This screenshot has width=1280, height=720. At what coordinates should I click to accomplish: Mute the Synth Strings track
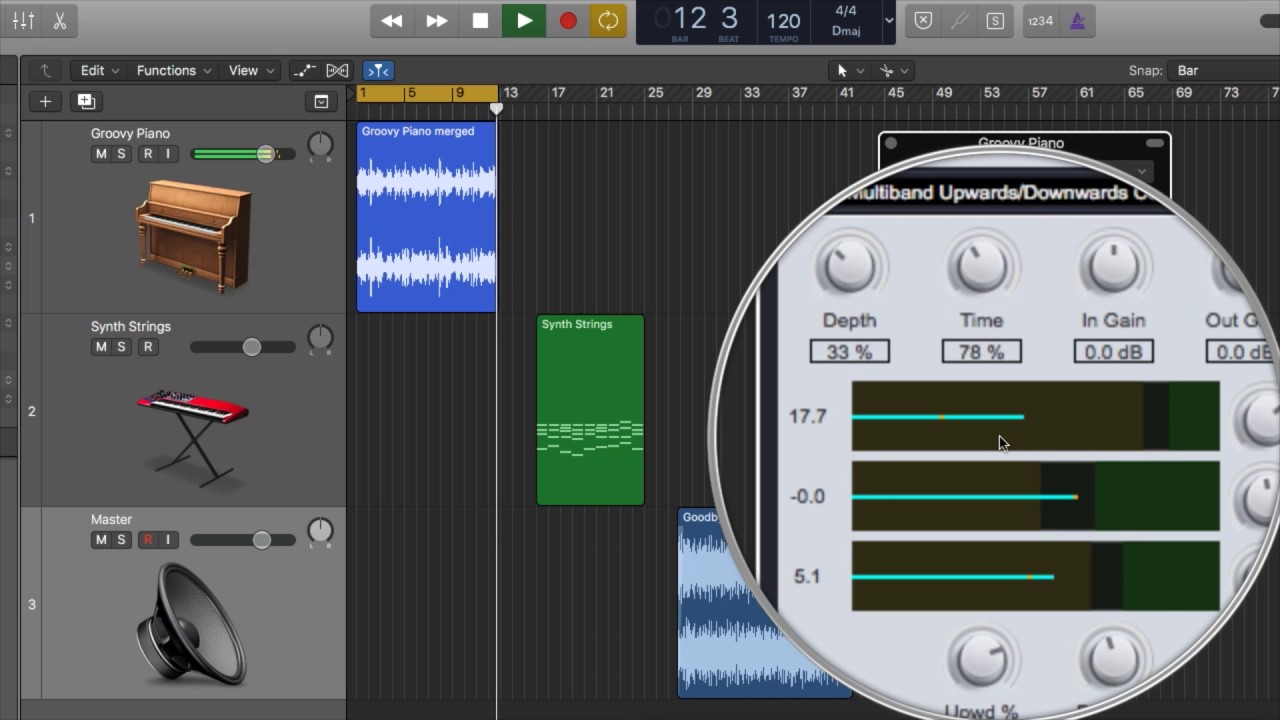point(100,347)
